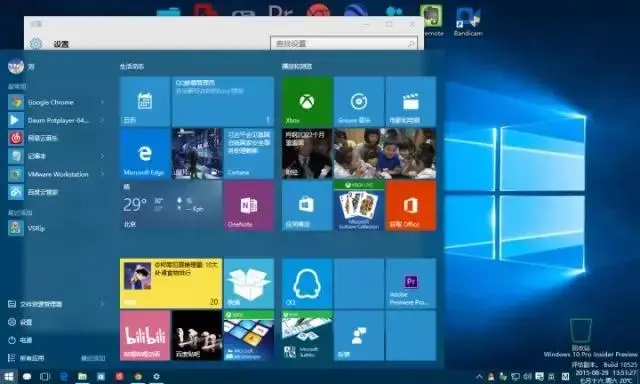Open the open-box app tile

pyautogui.click(x=249, y=283)
